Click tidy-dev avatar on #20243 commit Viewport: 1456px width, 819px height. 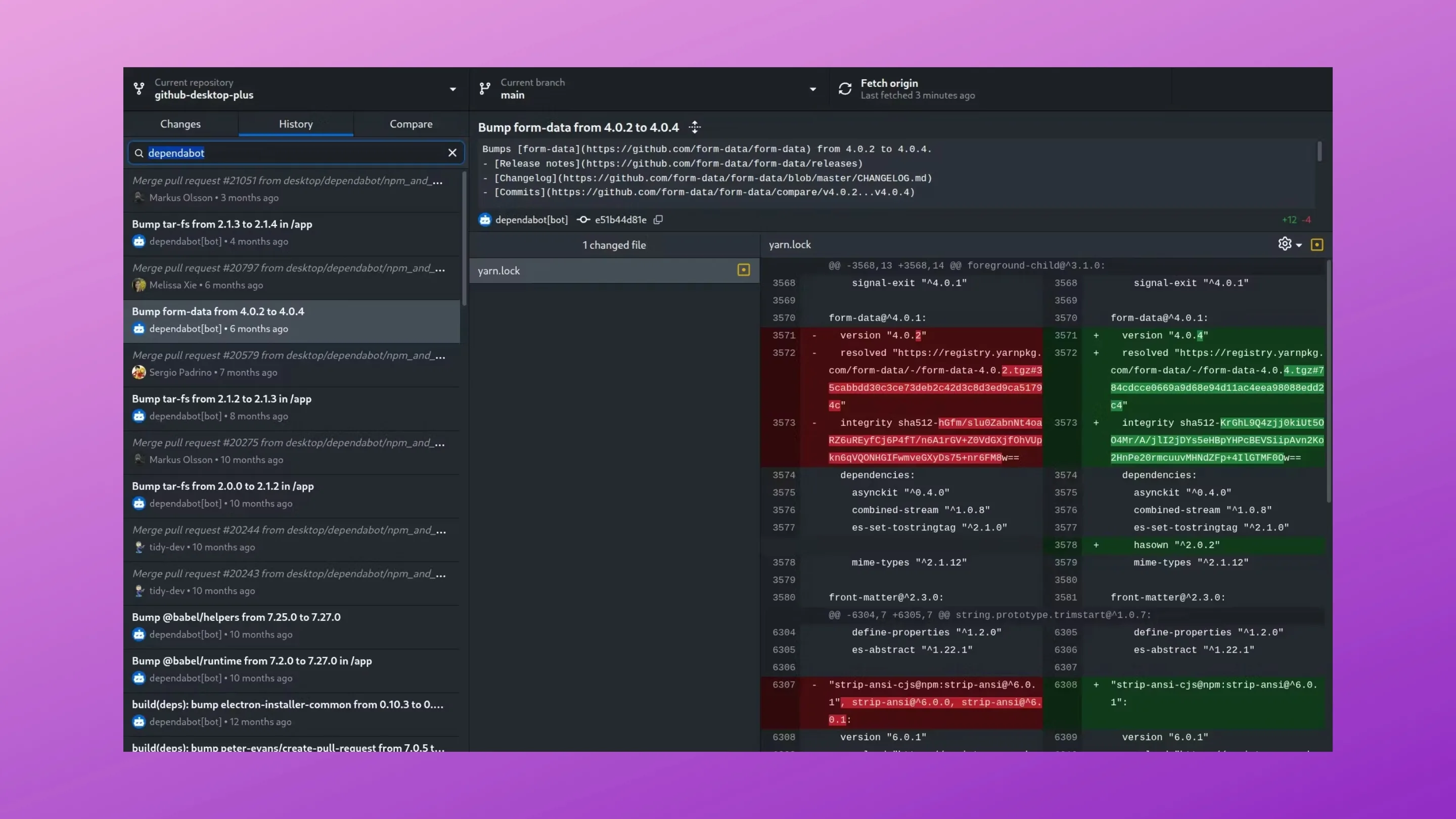pyautogui.click(x=139, y=590)
